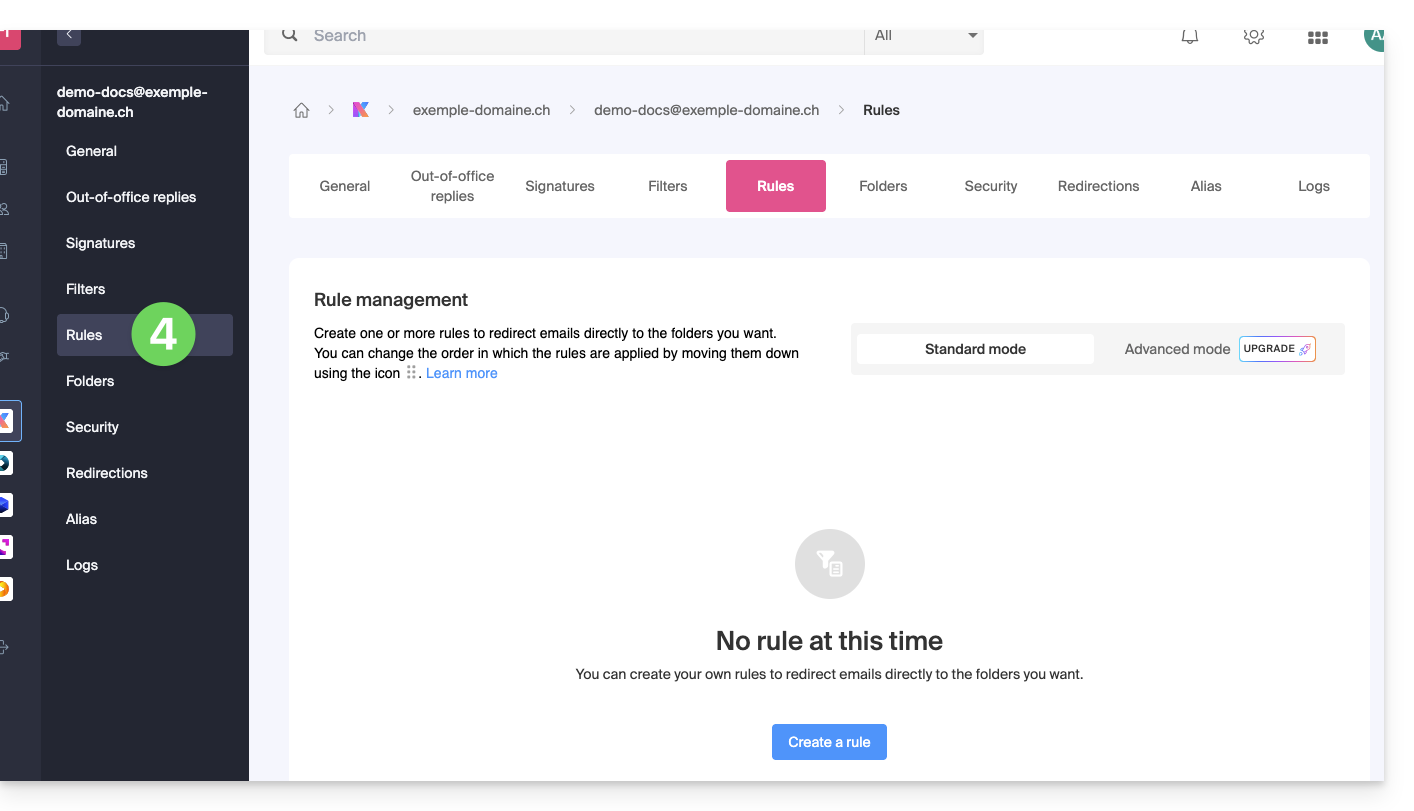Image resolution: width=1414 pixels, height=811 pixels.
Task: Click the UPGRADE badge
Action: (1276, 349)
